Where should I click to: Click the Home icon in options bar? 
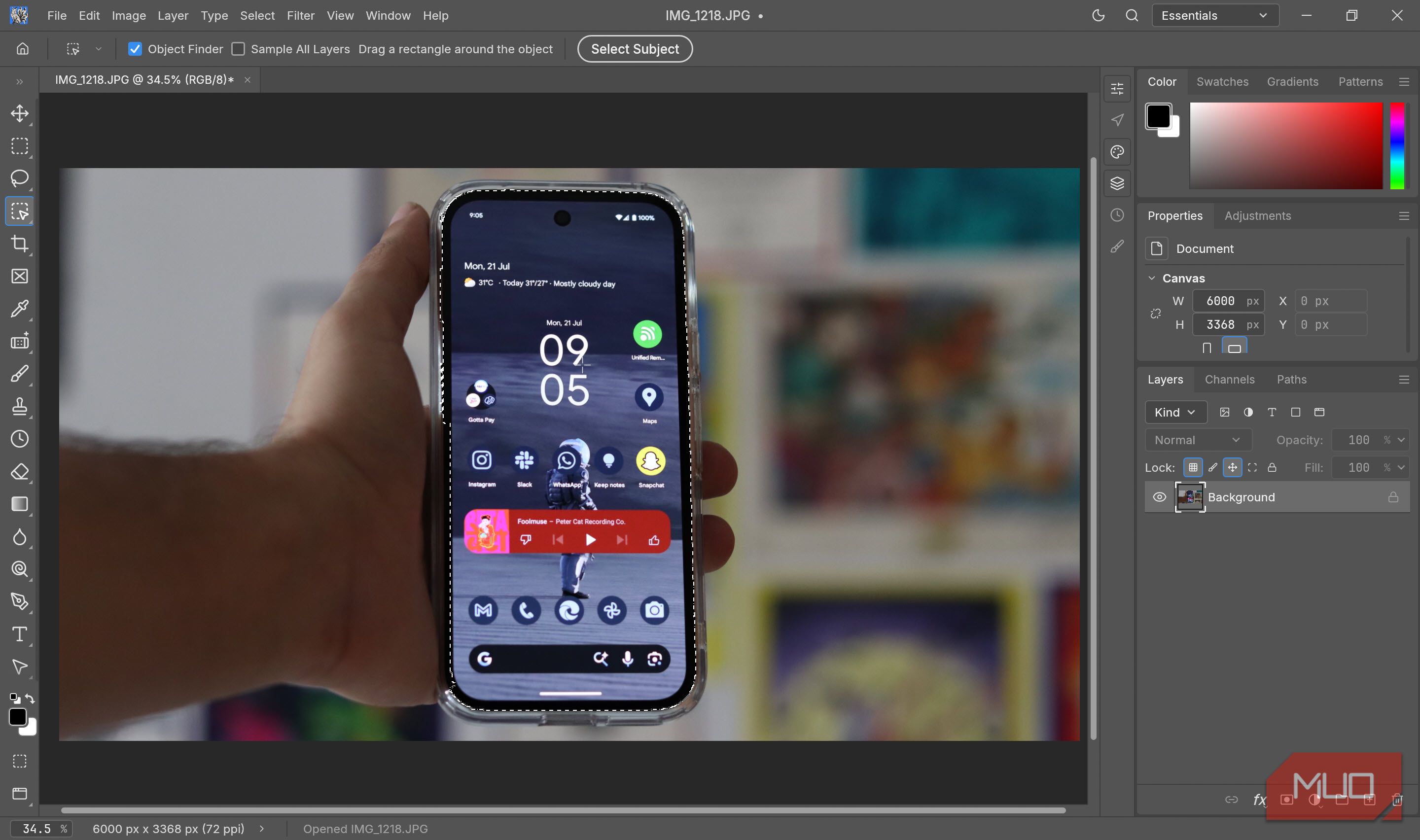click(x=23, y=49)
